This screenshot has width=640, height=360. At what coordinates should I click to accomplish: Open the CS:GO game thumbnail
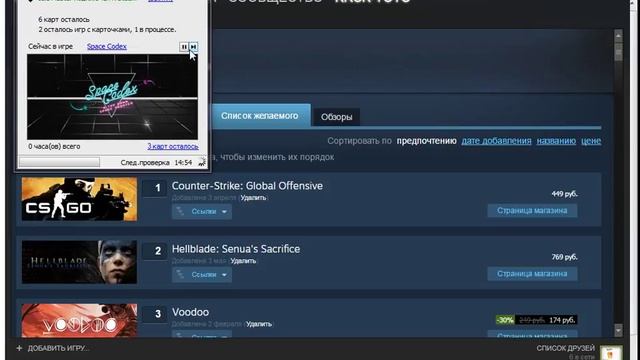point(79,199)
